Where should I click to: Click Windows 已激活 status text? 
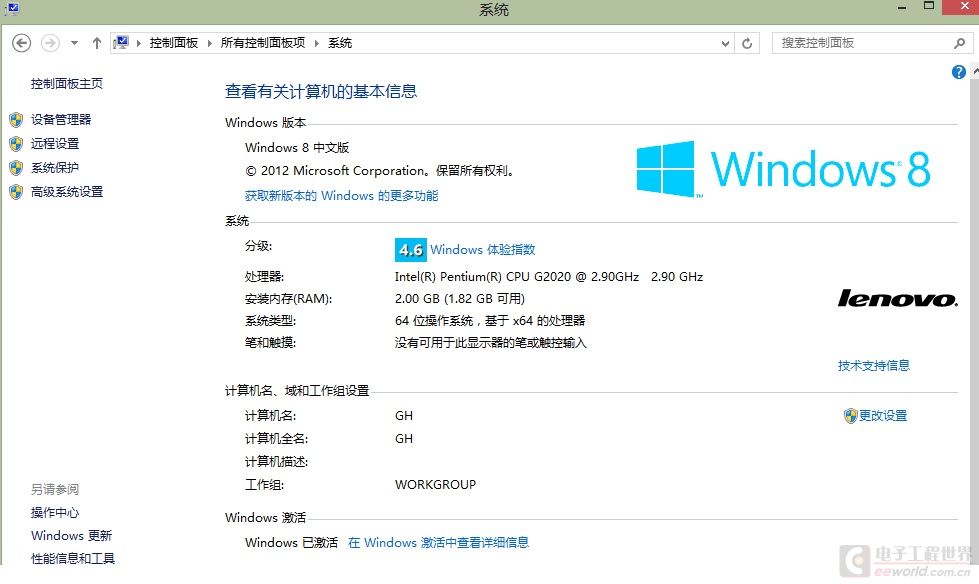tap(291, 542)
